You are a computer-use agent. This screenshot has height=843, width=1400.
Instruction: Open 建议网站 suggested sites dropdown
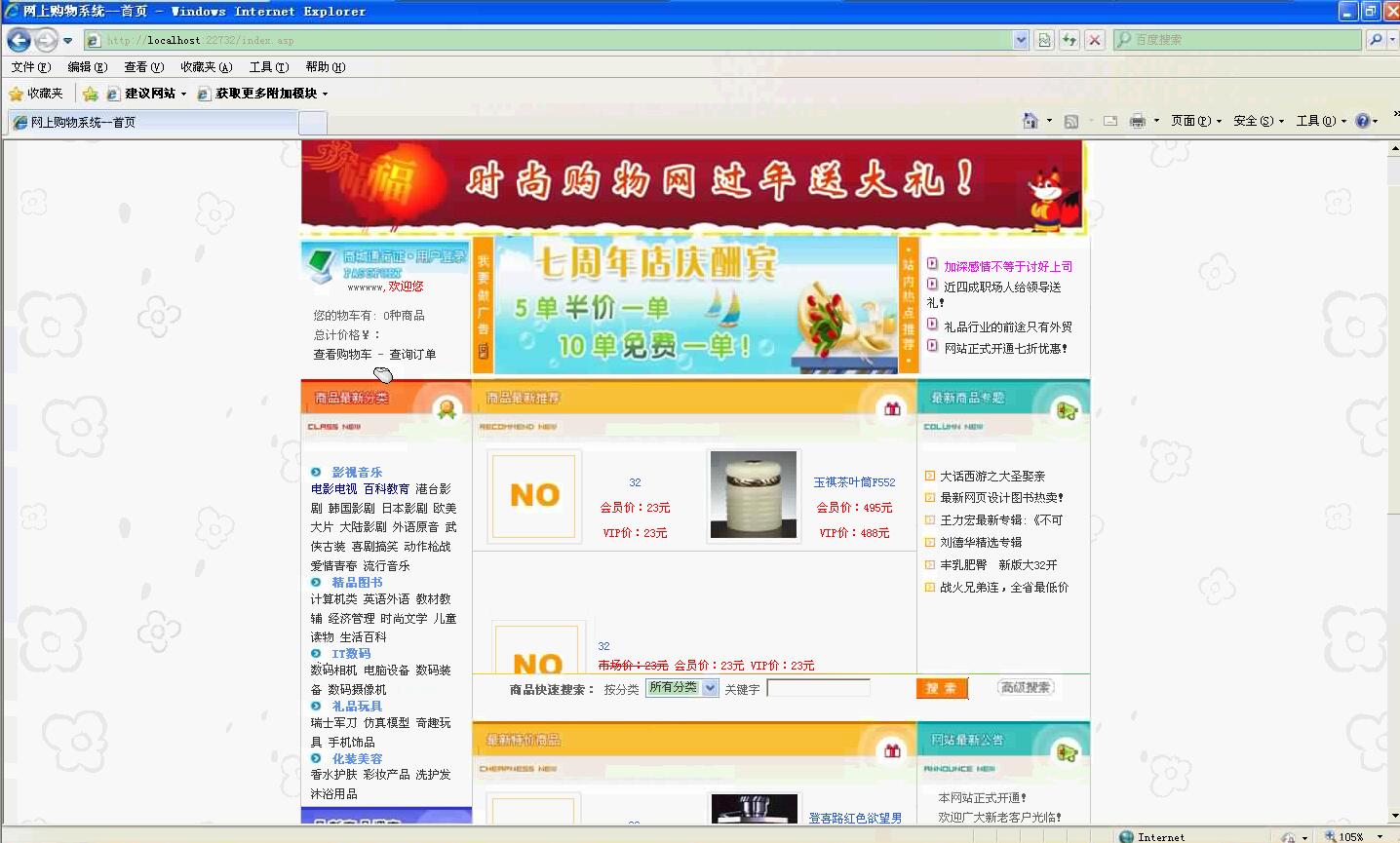click(146, 94)
